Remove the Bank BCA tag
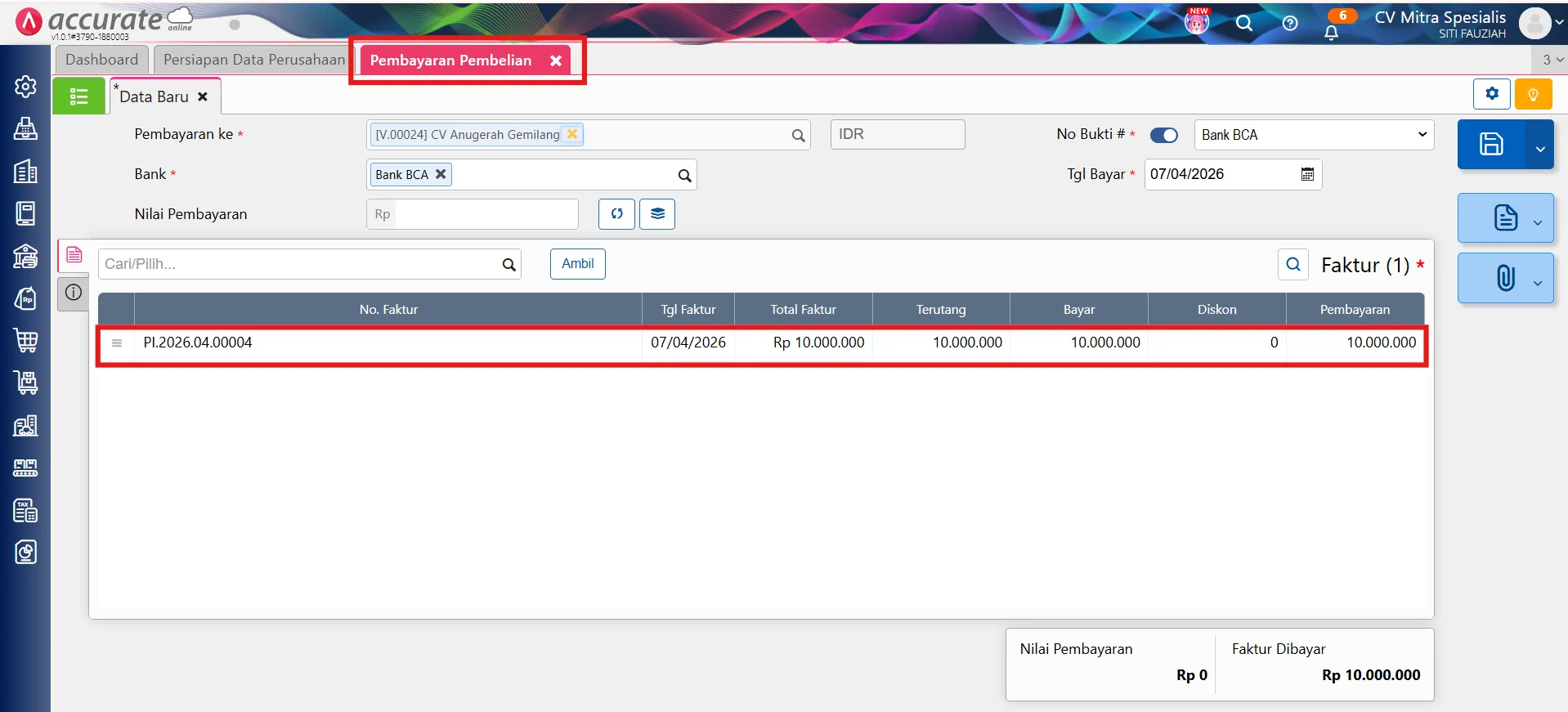This screenshot has width=1568, height=712. (441, 174)
